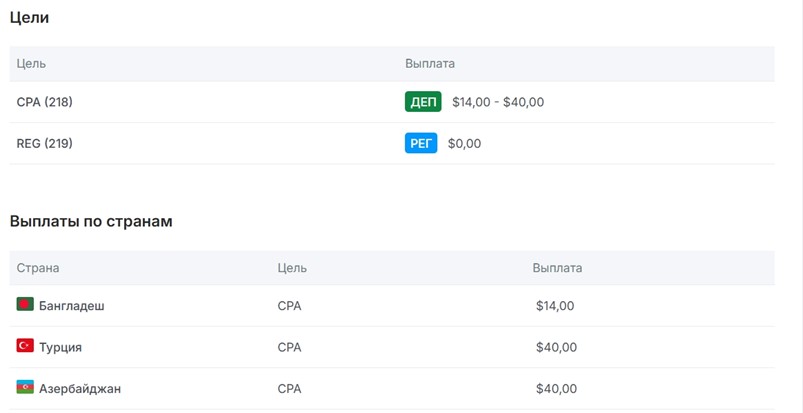Image resolution: width=803 pixels, height=413 pixels.
Task: Click the Азербайджан country name
Action: pos(80,389)
